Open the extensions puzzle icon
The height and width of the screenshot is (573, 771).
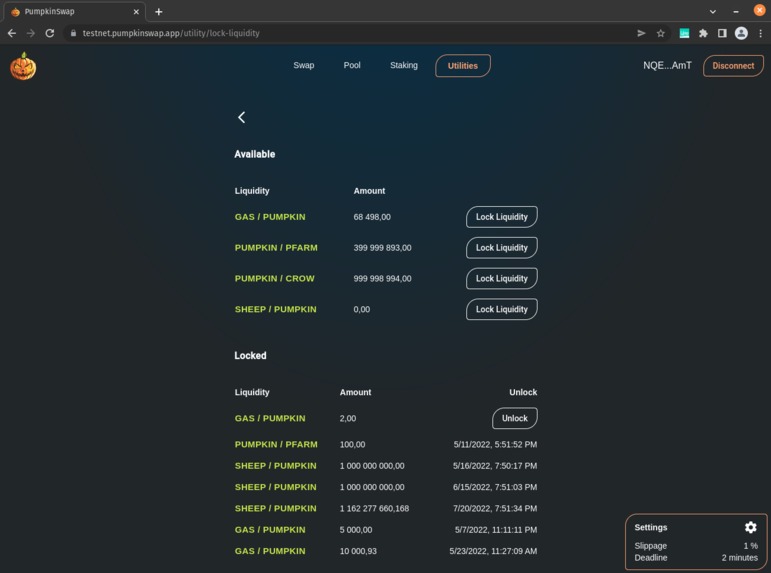click(703, 33)
